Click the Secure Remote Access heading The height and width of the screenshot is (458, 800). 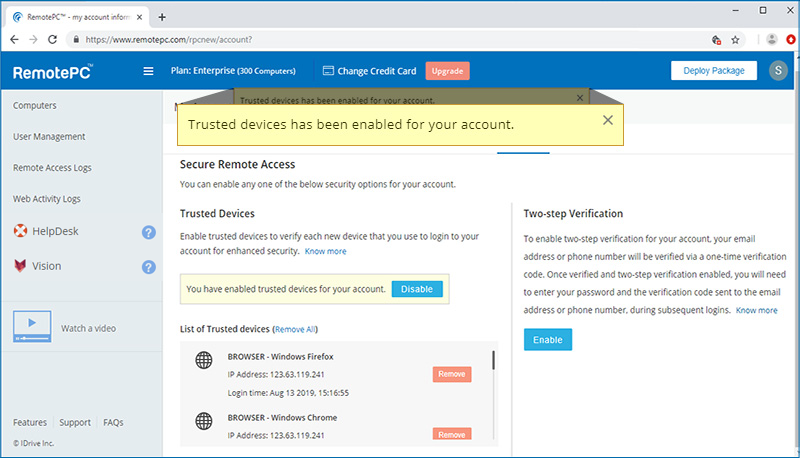click(x=237, y=164)
